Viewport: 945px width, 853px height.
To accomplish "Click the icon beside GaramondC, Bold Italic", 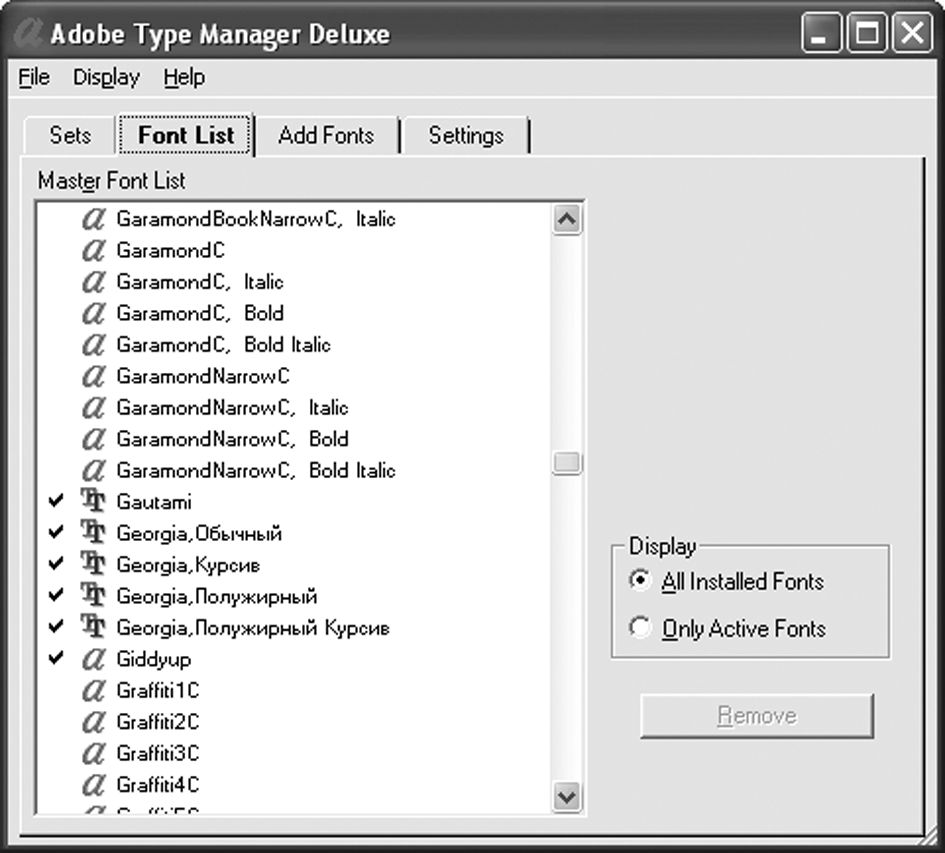I will coord(93,344).
